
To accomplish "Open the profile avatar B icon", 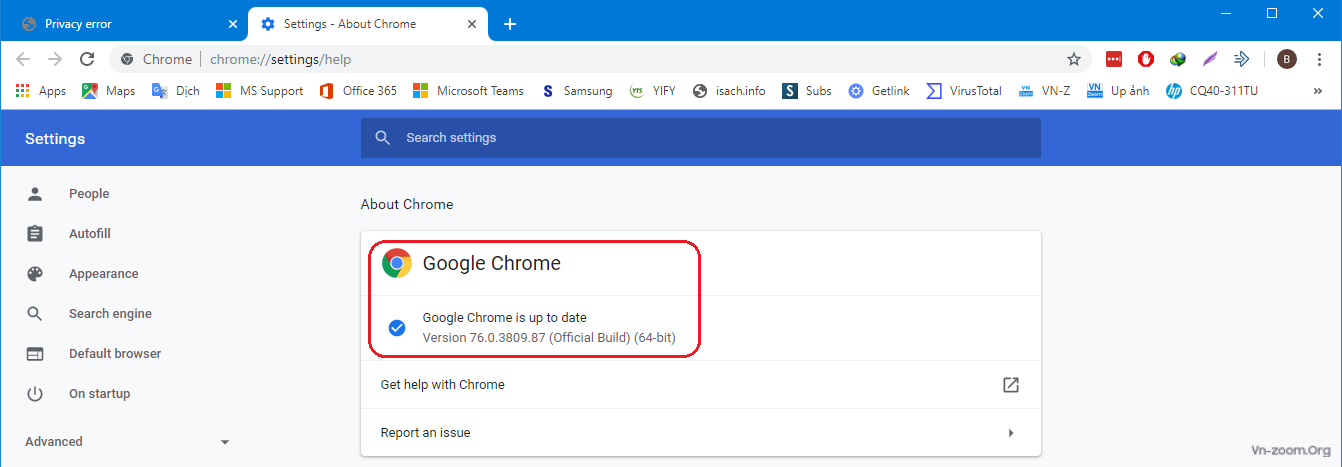I will 1287,59.
